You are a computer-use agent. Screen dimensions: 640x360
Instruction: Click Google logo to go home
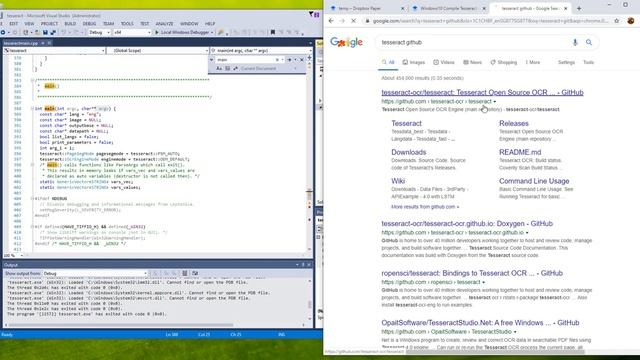click(x=346, y=42)
